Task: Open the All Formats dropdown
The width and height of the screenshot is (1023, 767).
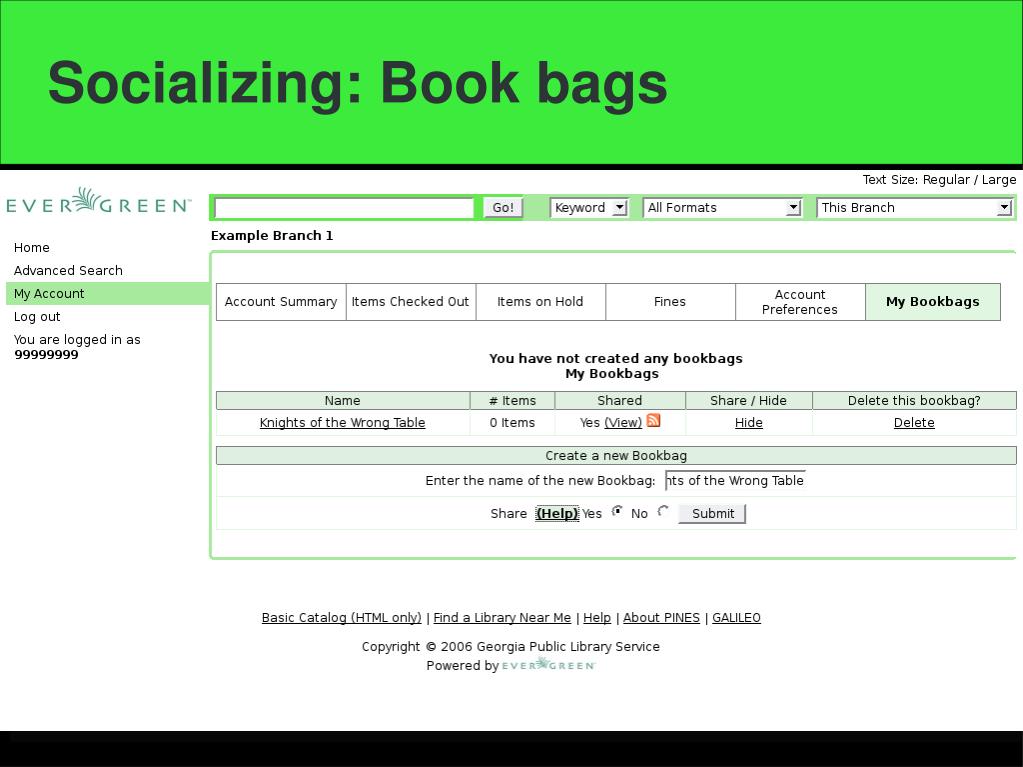Action: tap(722, 207)
